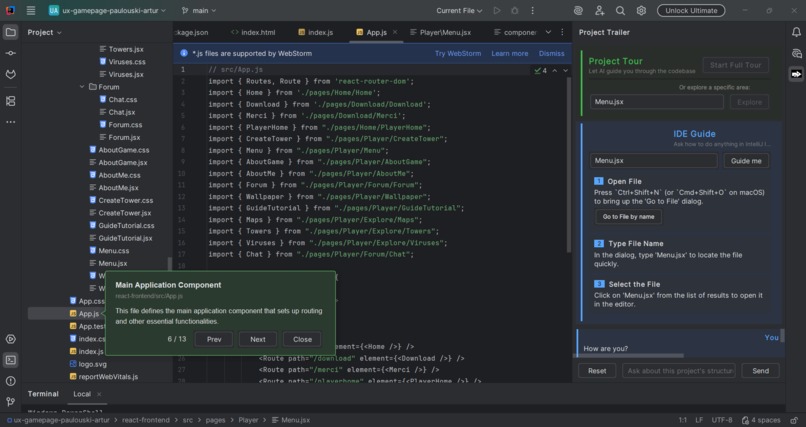Click Guide me button
Image resolution: width=806 pixels, height=427 pixels.
click(x=746, y=161)
